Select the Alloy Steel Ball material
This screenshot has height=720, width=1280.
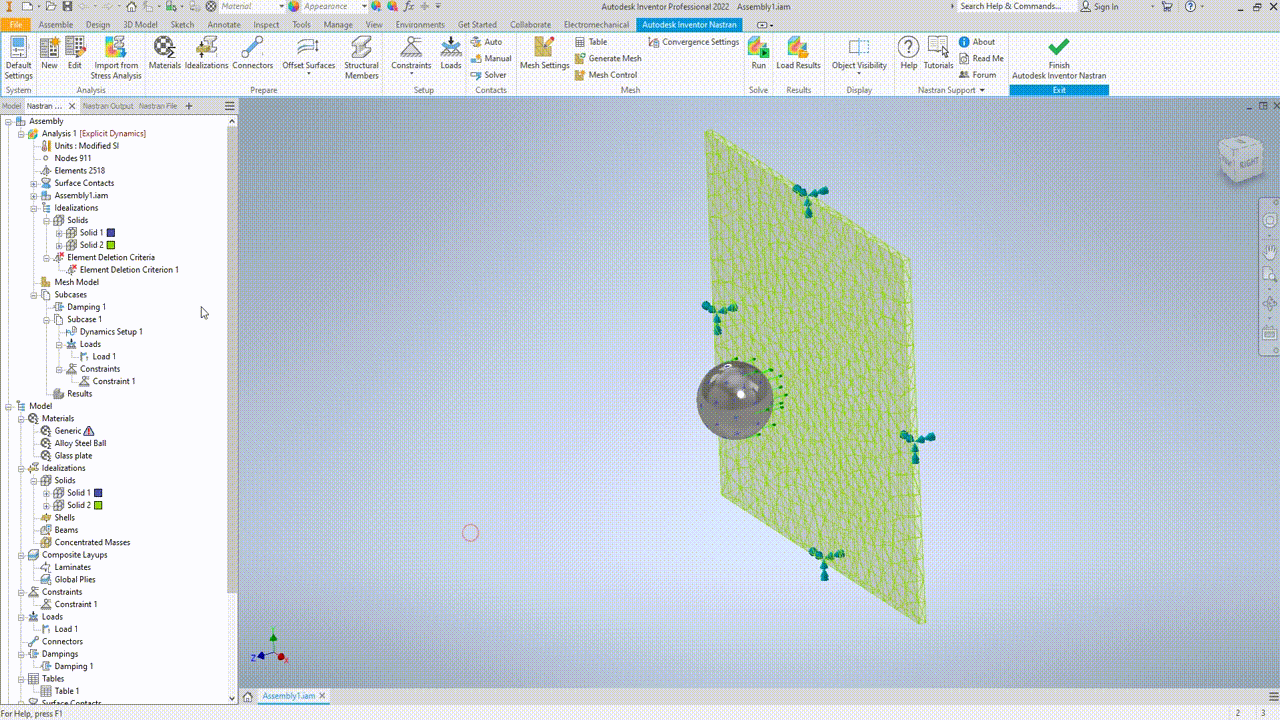[80, 443]
